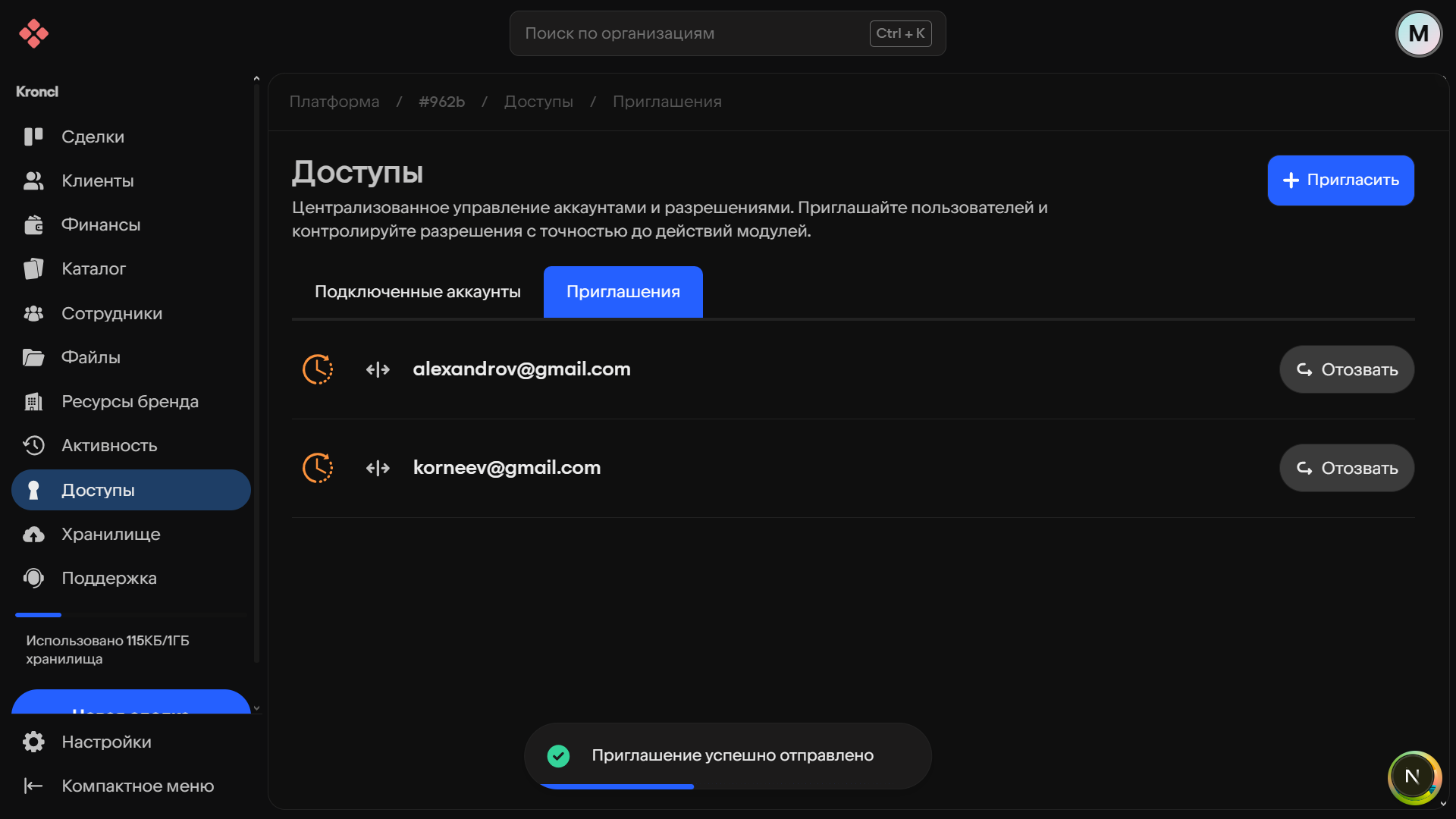
Task: Switch to Подключенные аккаунты tab
Action: point(417,292)
